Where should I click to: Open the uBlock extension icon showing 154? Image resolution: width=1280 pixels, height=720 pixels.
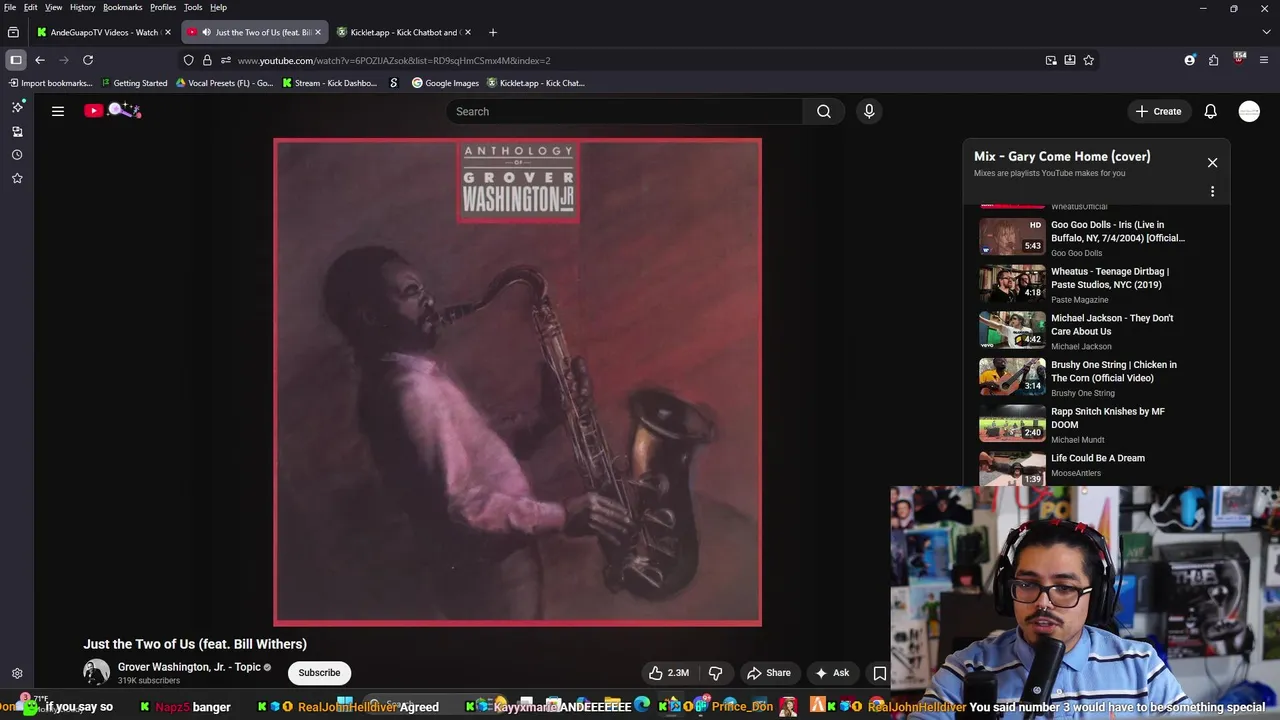point(1240,59)
